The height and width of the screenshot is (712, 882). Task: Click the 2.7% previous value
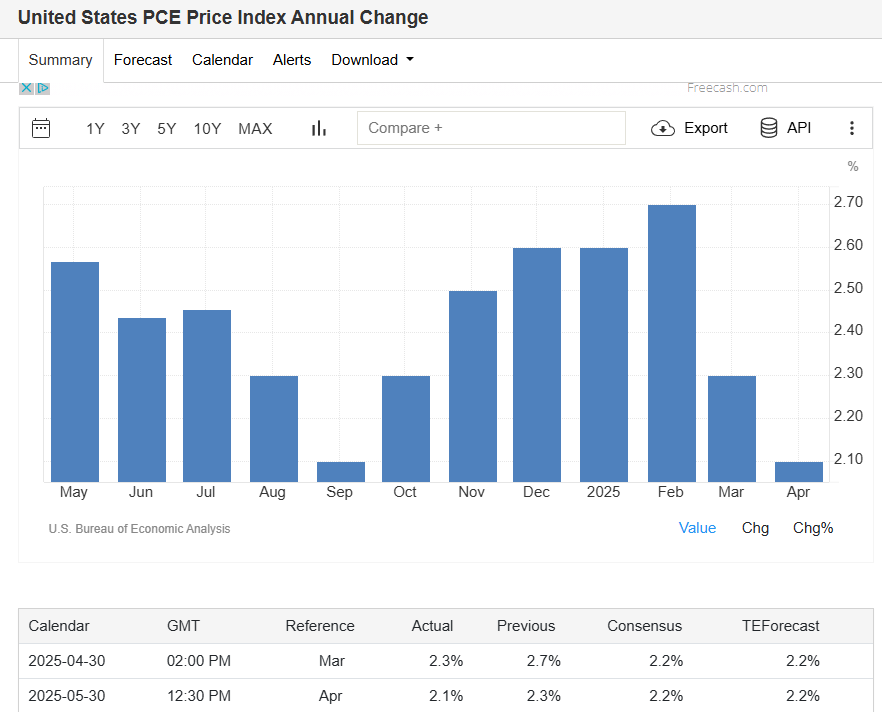point(543,661)
